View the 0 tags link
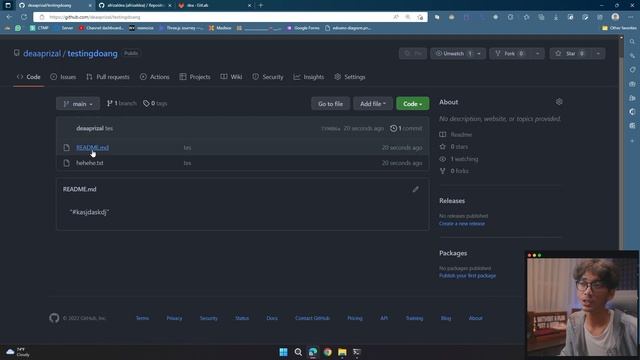 click(155, 103)
